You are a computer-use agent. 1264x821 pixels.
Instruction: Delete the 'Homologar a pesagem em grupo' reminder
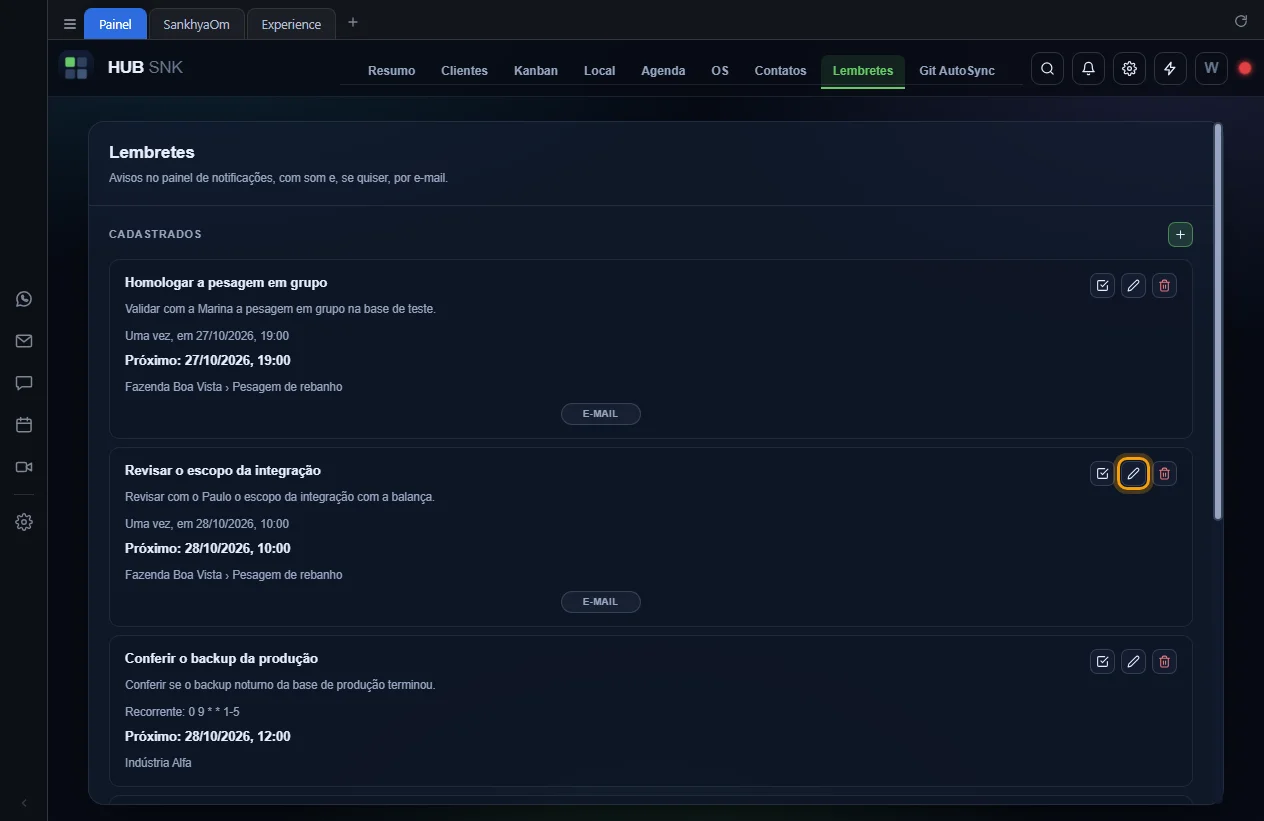pos(1164,285)
